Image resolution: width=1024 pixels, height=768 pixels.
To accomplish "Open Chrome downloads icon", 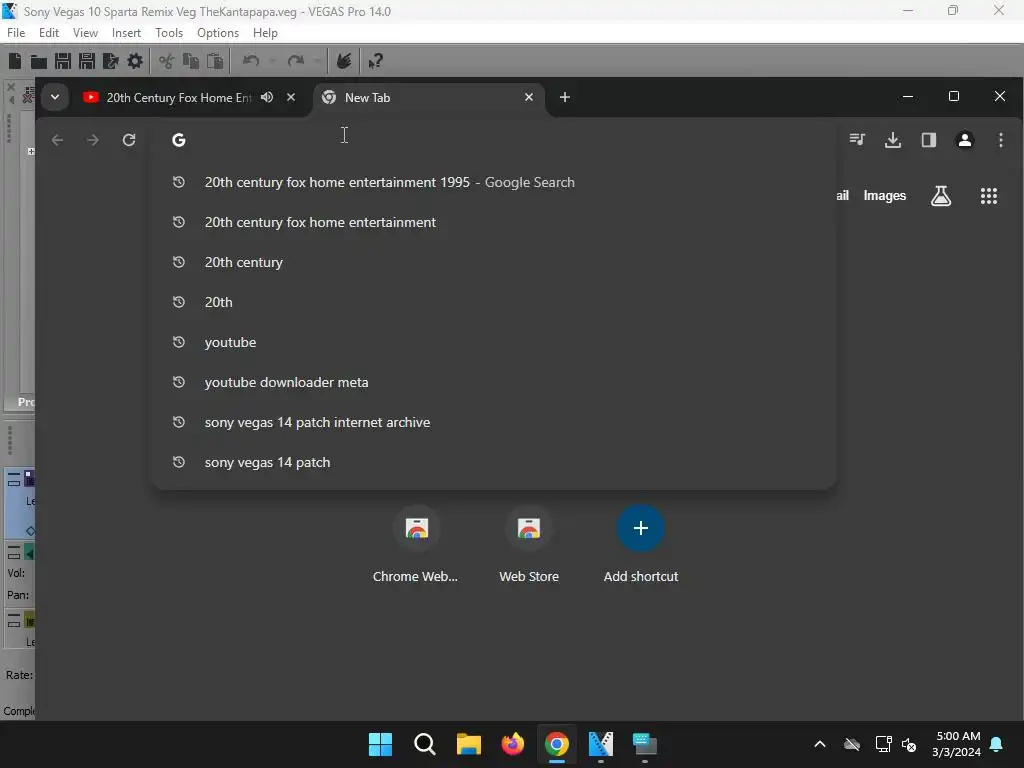I will tap(893, 140).
